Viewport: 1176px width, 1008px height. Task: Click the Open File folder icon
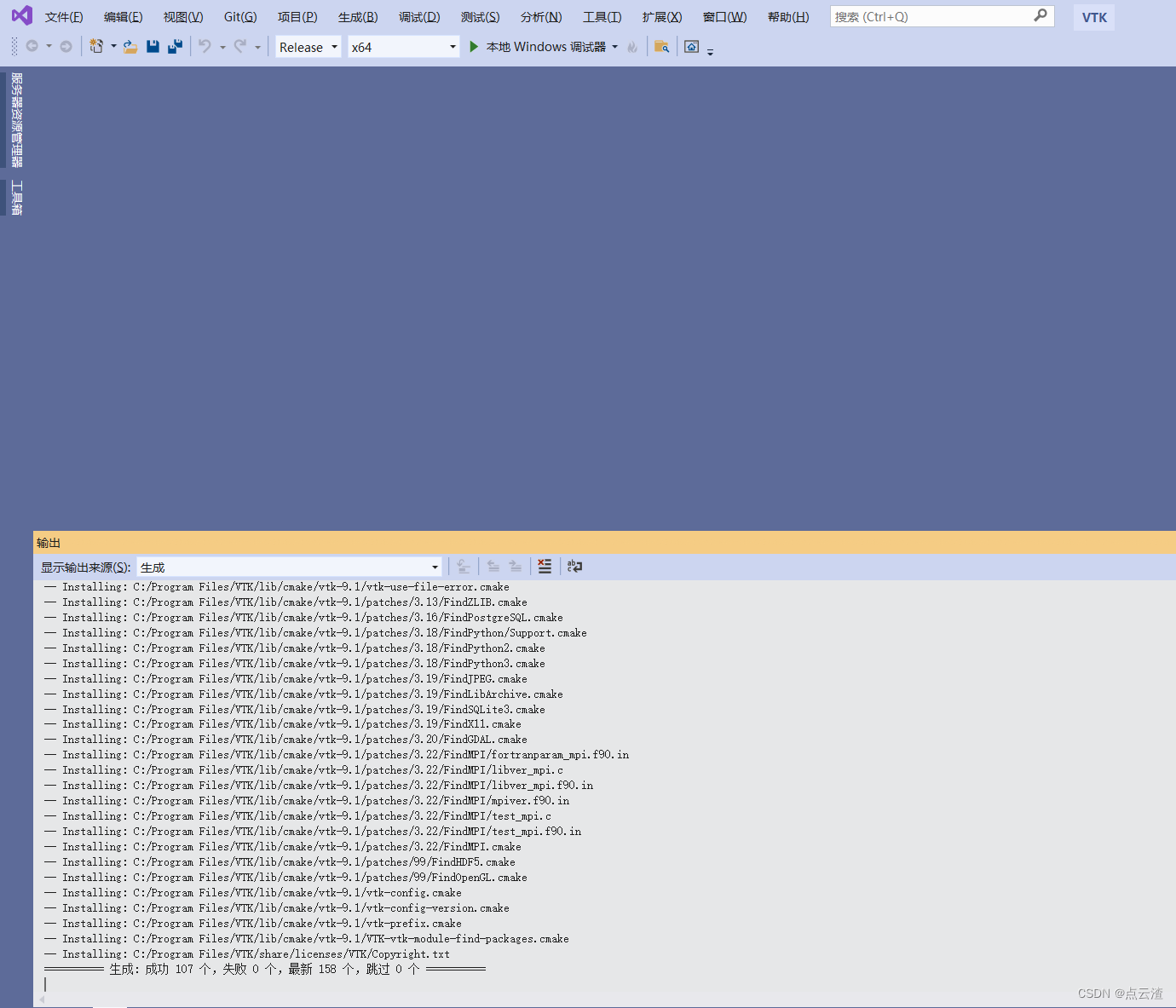coord(130,47)
